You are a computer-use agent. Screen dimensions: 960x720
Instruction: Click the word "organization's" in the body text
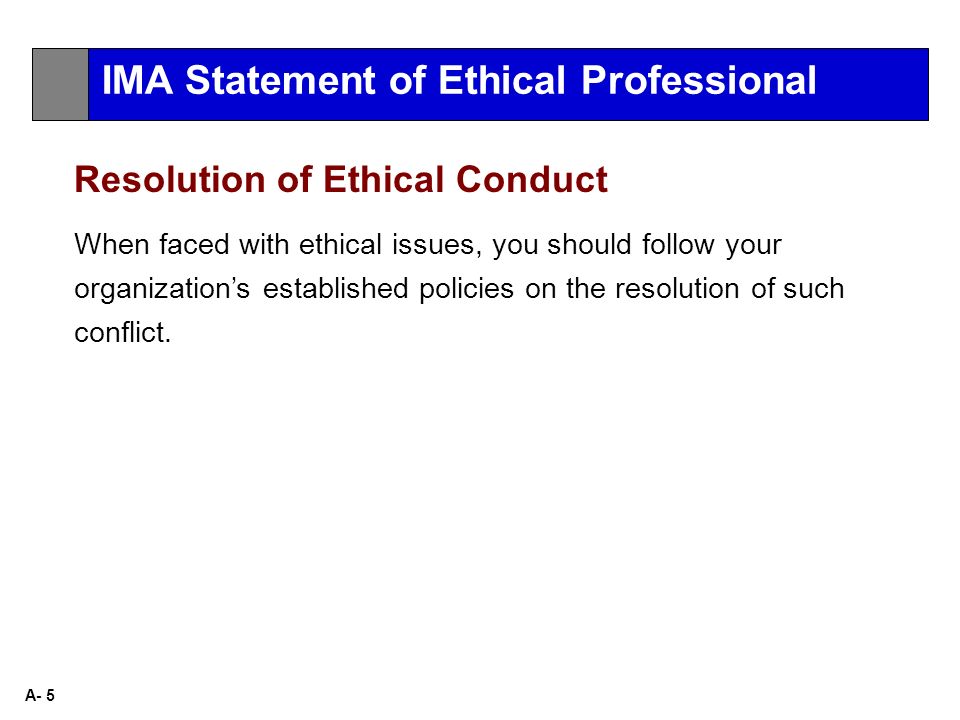162,289
